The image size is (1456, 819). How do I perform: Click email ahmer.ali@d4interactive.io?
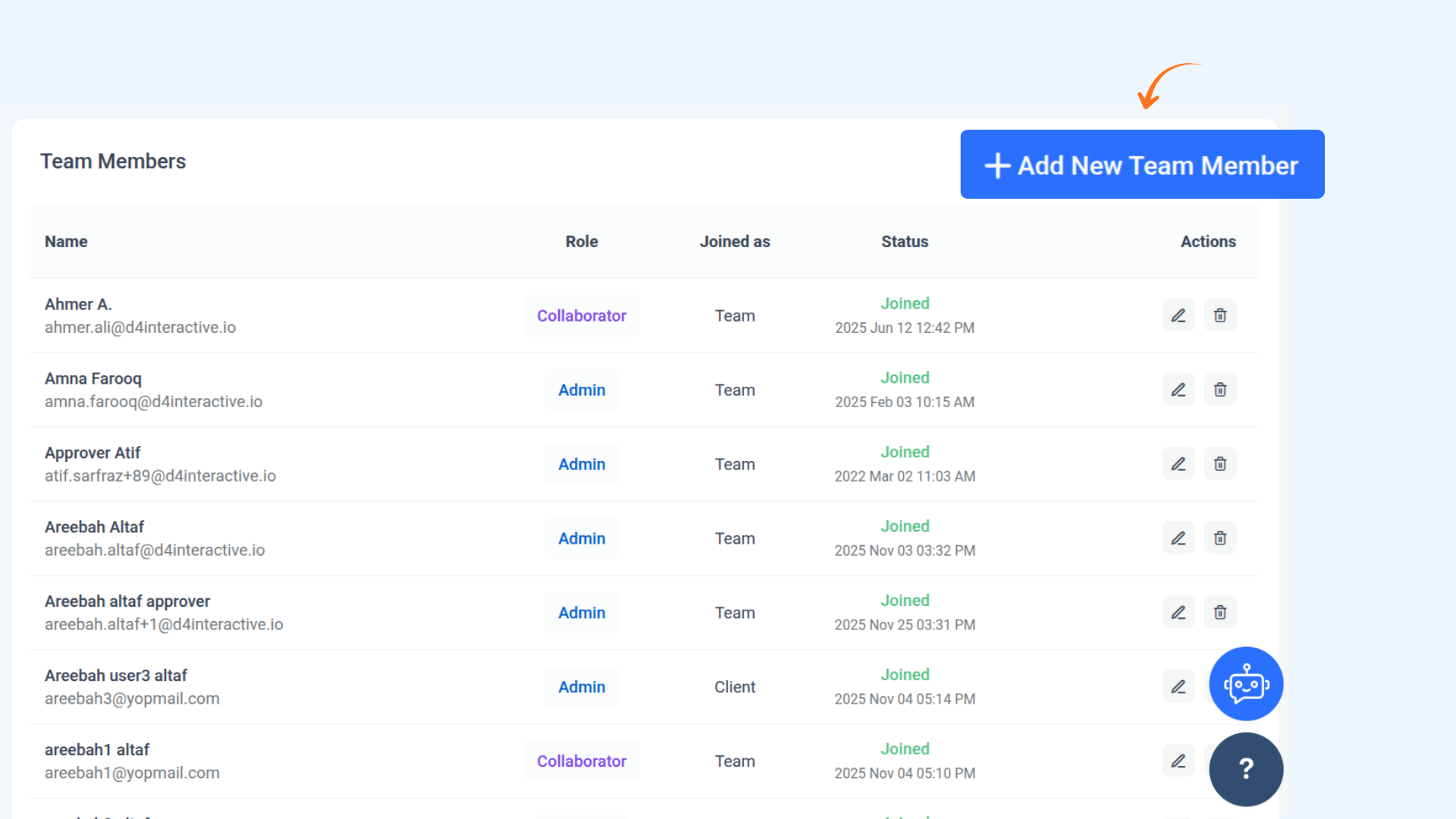(x=140, y=328)
